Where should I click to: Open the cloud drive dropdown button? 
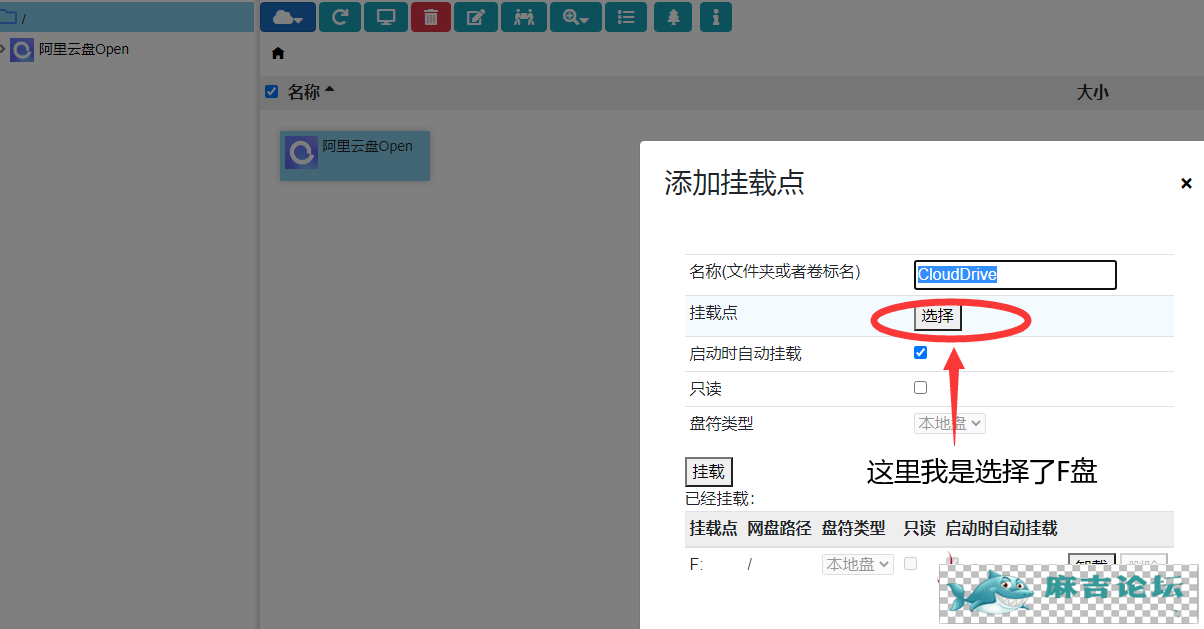(x=288, y=17)
